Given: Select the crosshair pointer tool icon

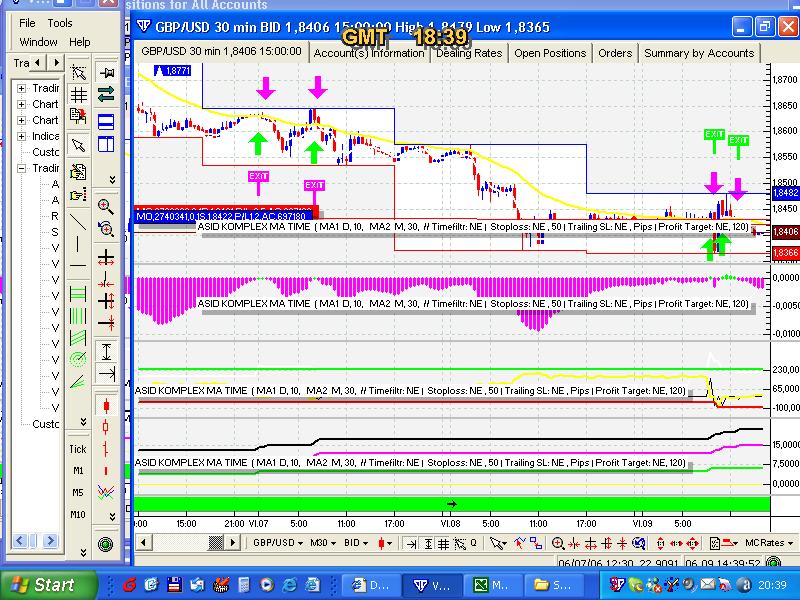Looking at the screenshot, I should tap(79, 72).
